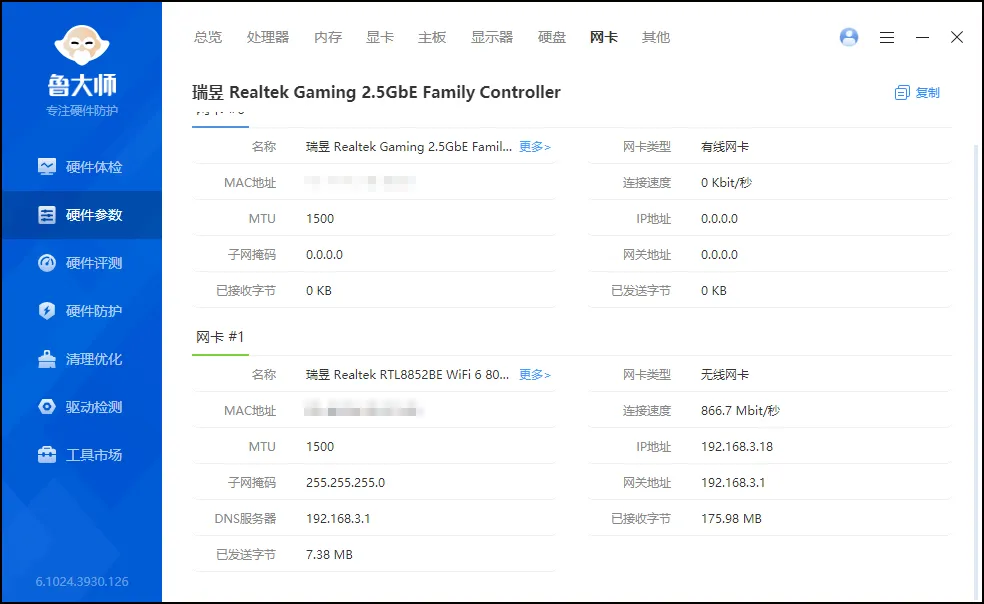Open the 清理优化 broom icon

coord(47,359)
